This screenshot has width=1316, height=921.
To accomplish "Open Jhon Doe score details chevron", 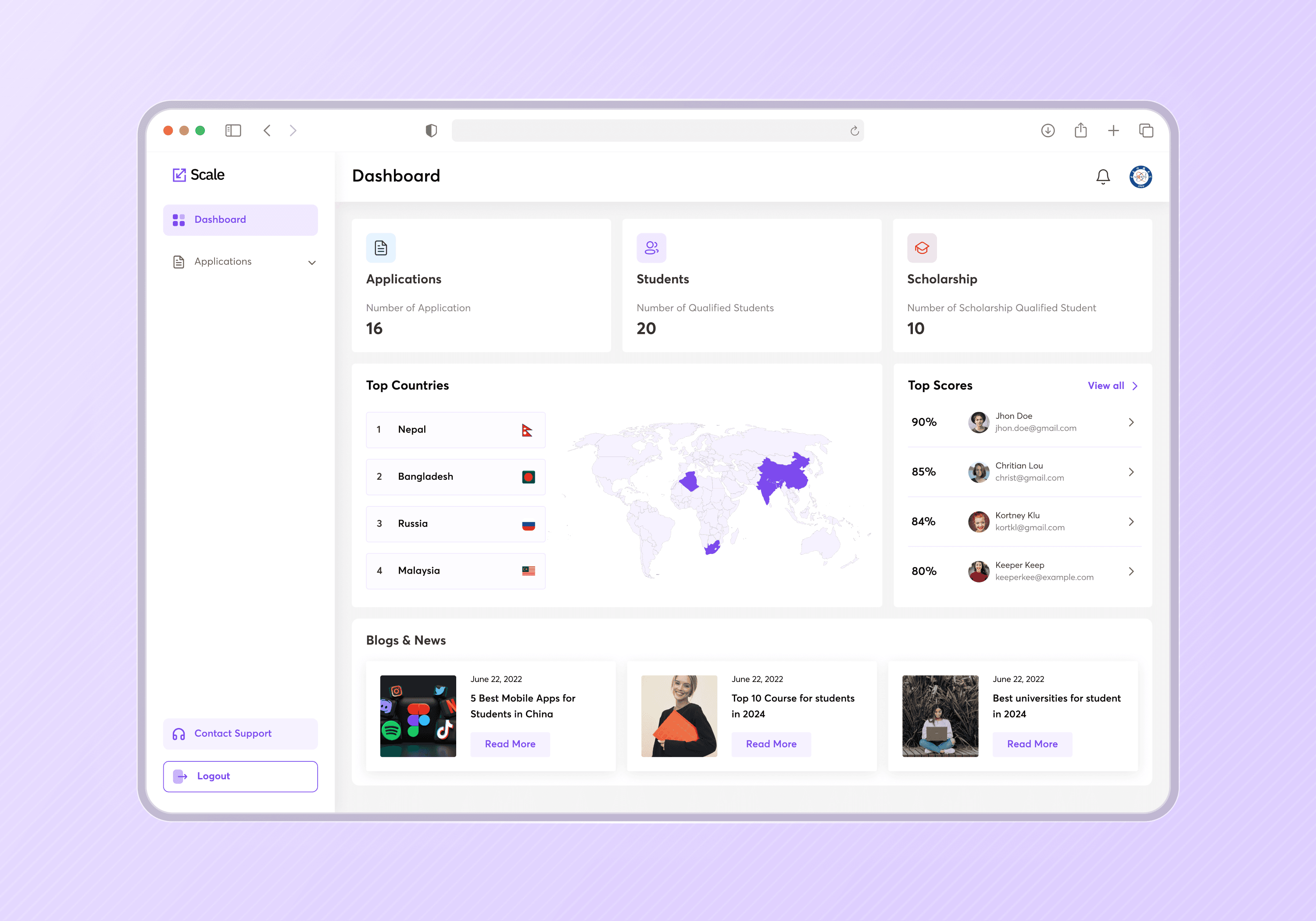I will (1131, 422).
